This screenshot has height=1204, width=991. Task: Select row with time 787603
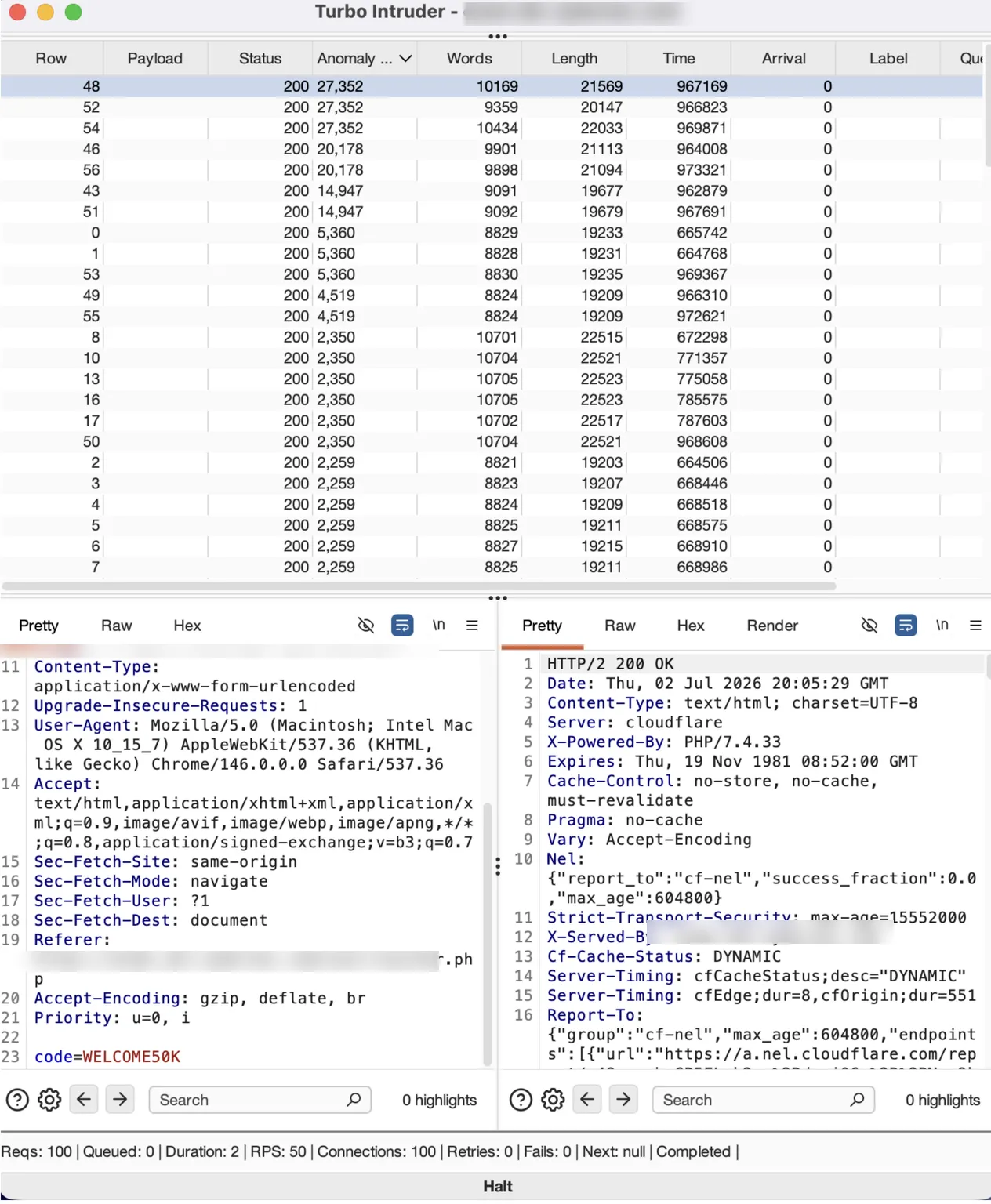(x=492, y=421)
